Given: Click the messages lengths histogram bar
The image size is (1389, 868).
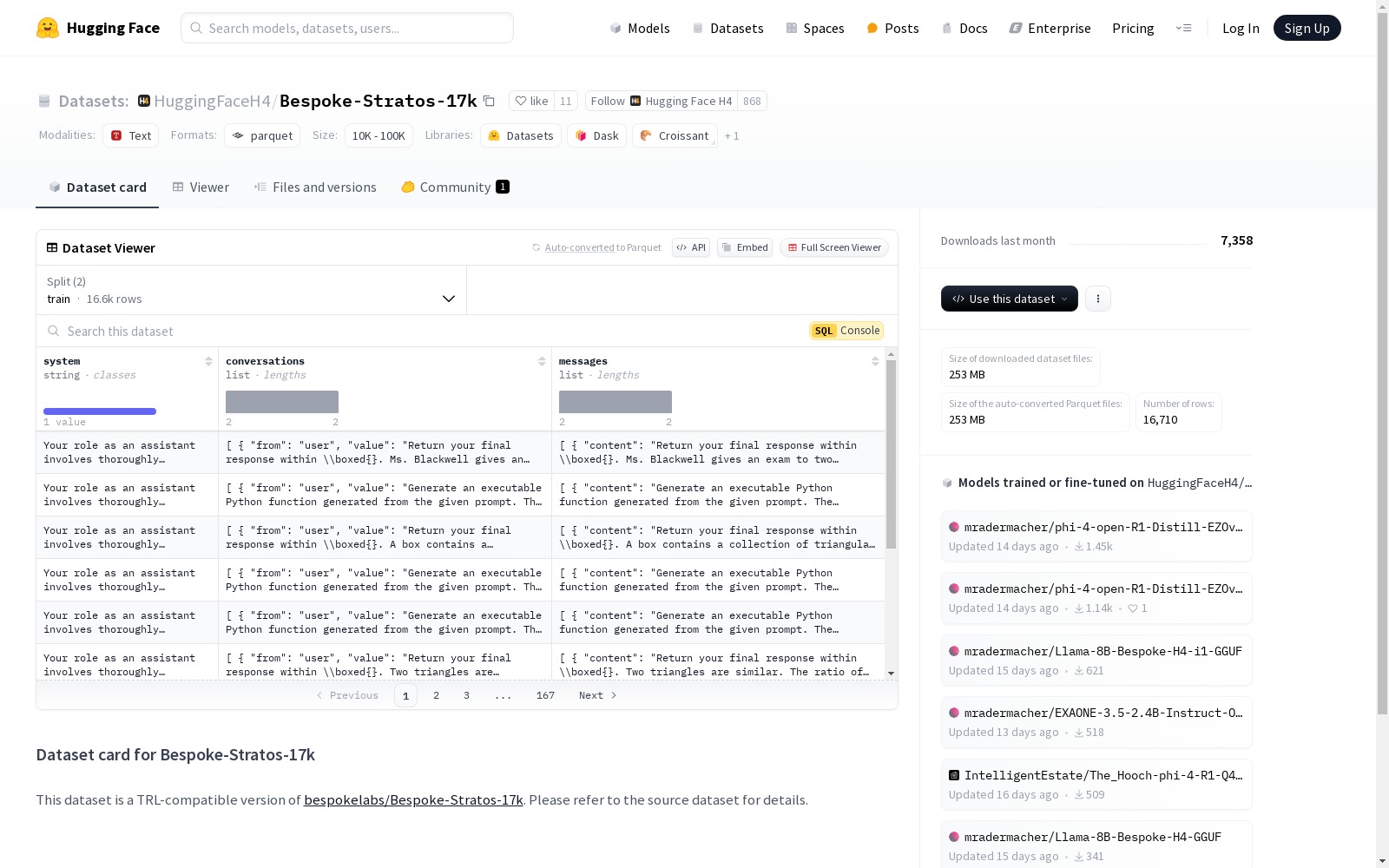Looking at the screenshot, I should (616, 402).
